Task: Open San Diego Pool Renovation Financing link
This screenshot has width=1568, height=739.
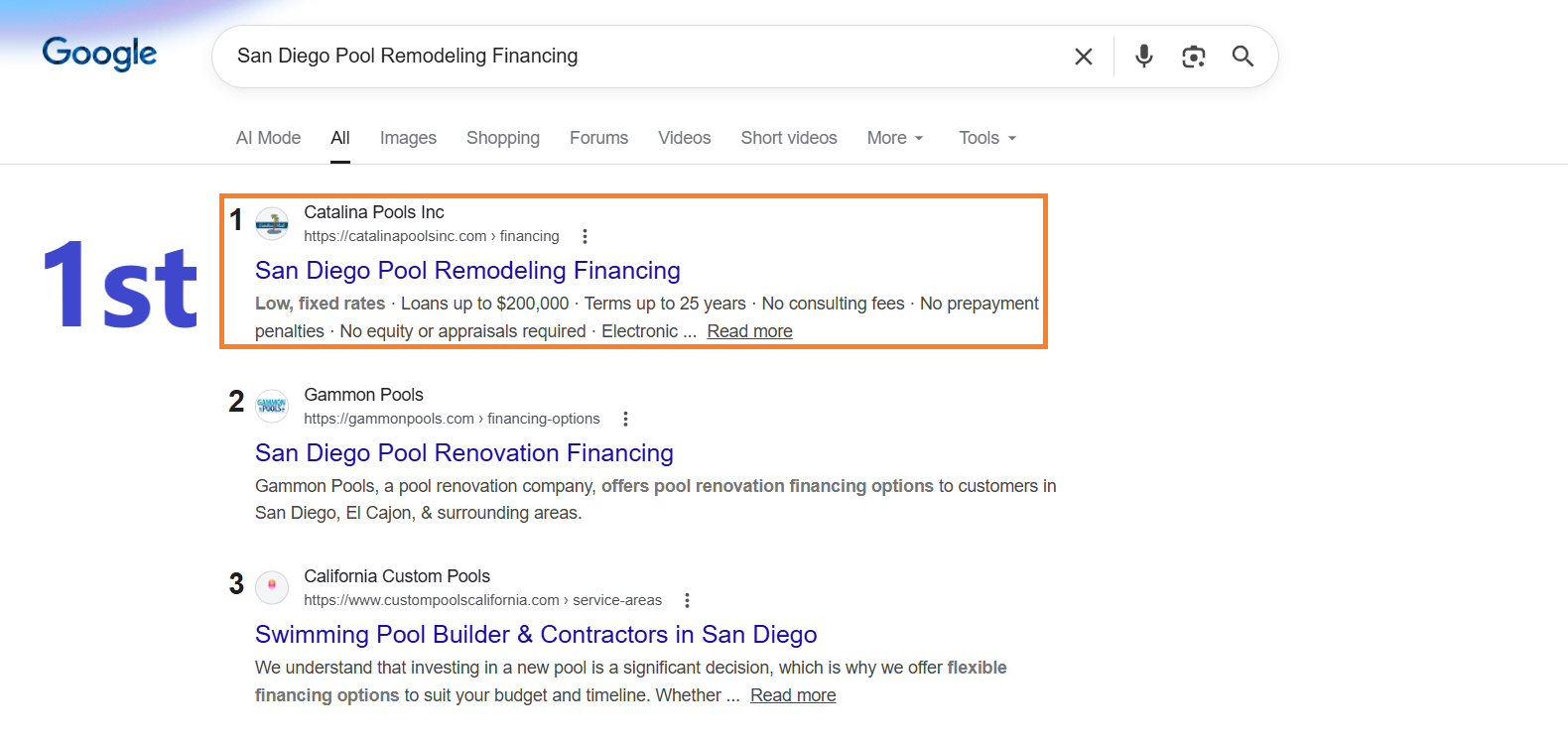Action: tap(464, 452)
